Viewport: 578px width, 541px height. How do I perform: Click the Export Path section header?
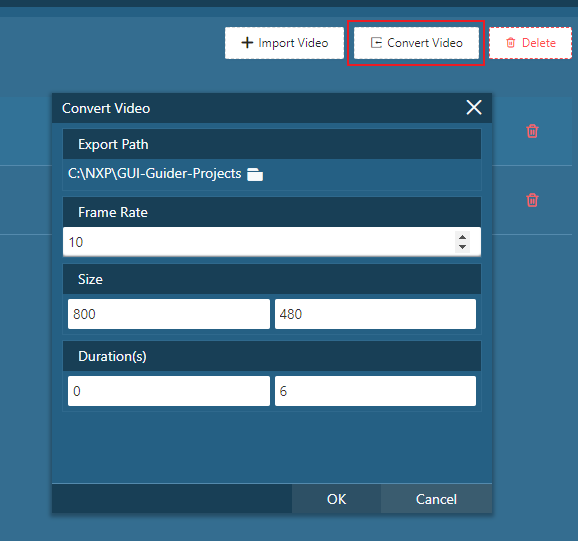272,144
